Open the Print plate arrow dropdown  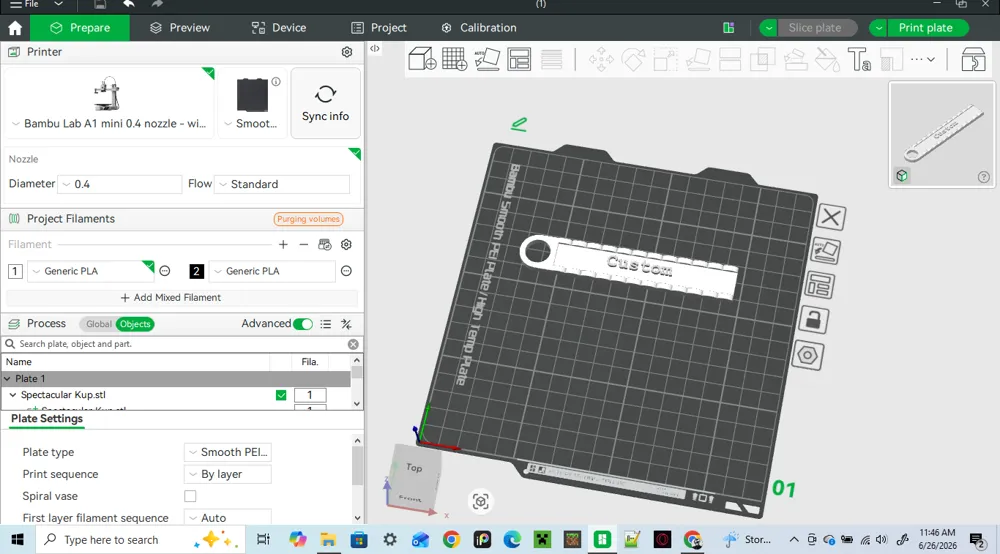[878, 28]
